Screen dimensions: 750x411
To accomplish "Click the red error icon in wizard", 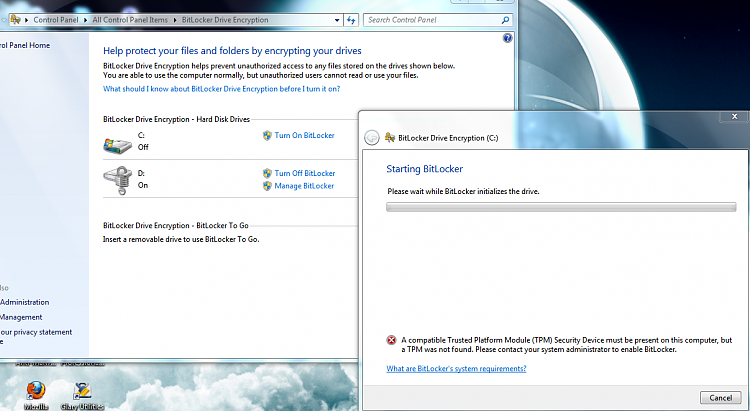I will click(391, 340).
